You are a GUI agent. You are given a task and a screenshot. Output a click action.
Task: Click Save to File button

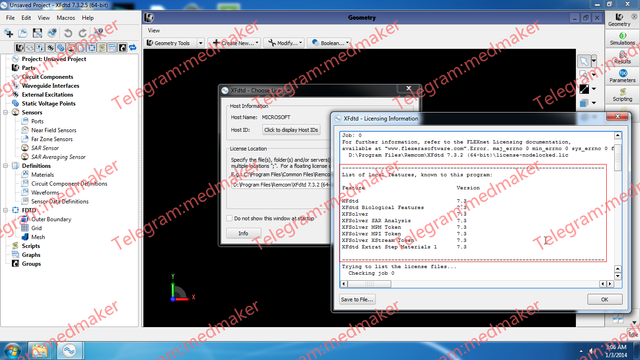pyautogui.click(x=357, y=300)
